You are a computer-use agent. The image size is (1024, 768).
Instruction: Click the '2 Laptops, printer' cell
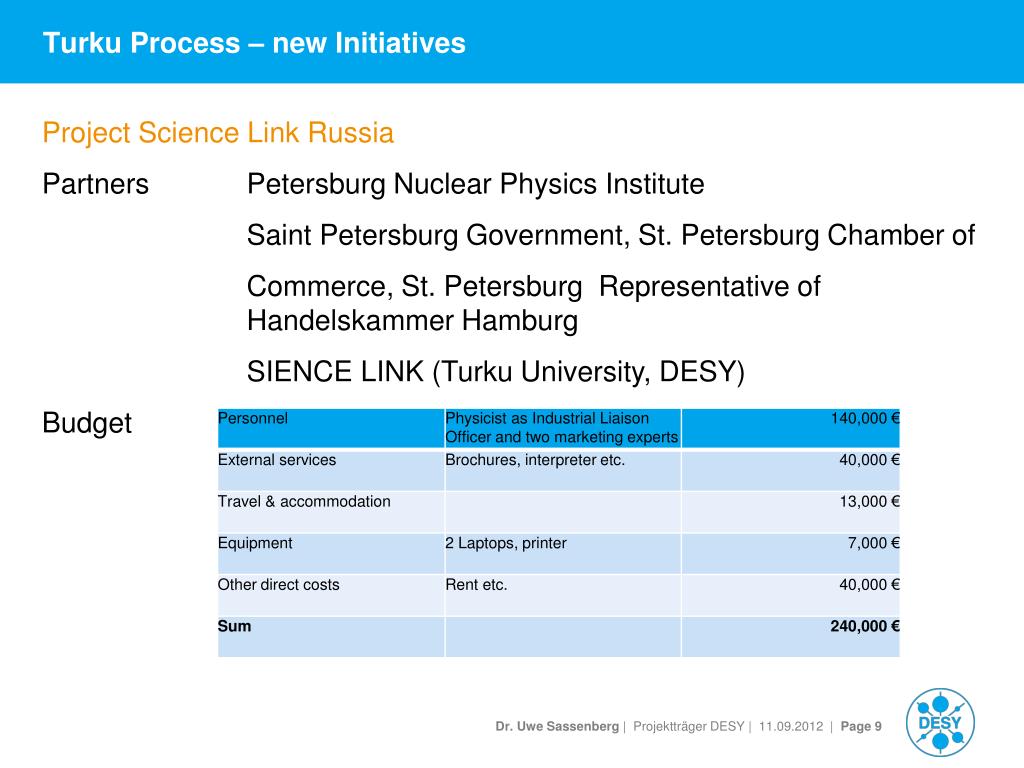pyautogui.click(x=562, y=553)
